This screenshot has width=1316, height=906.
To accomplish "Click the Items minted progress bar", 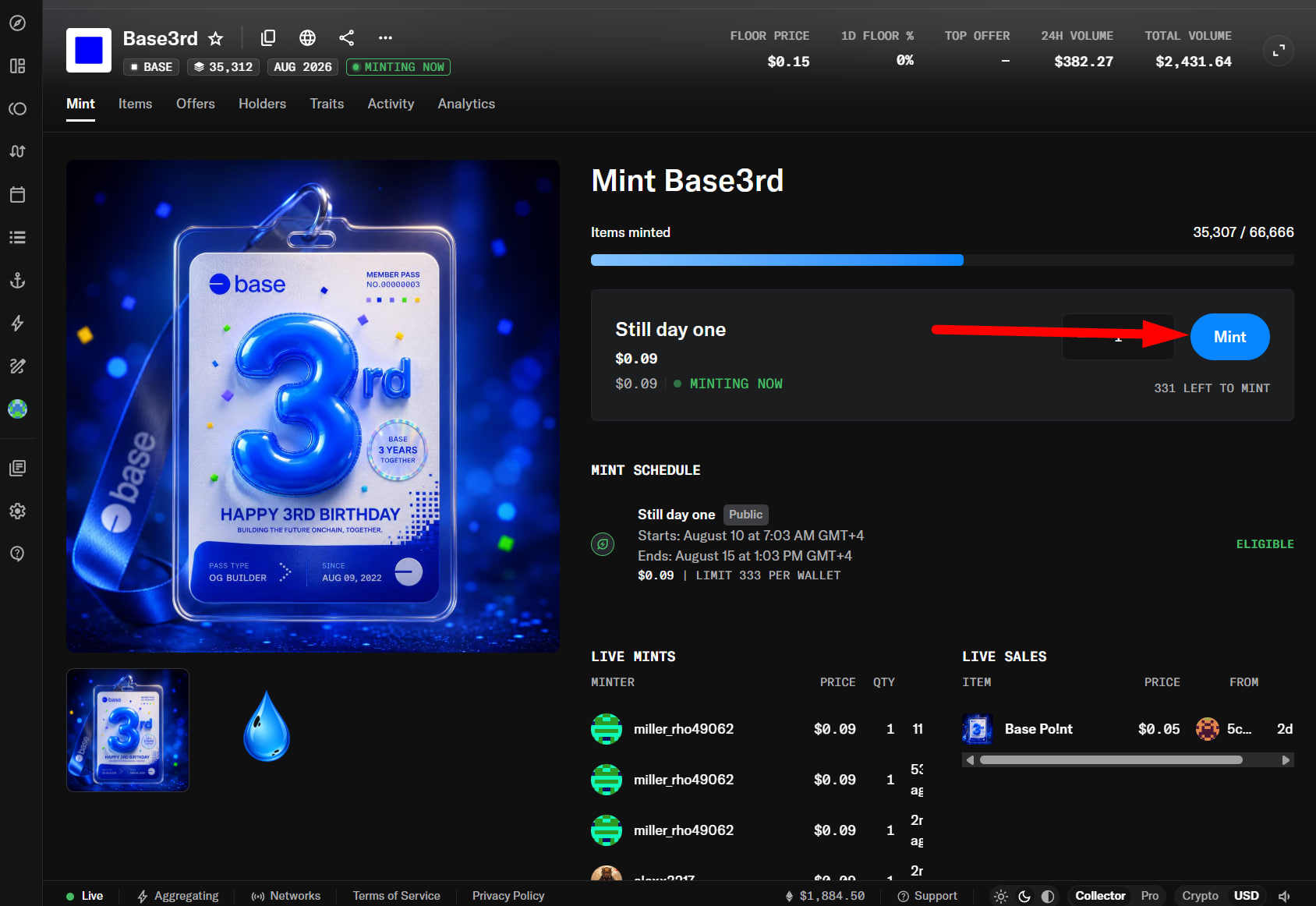I will tap(943, 260).
